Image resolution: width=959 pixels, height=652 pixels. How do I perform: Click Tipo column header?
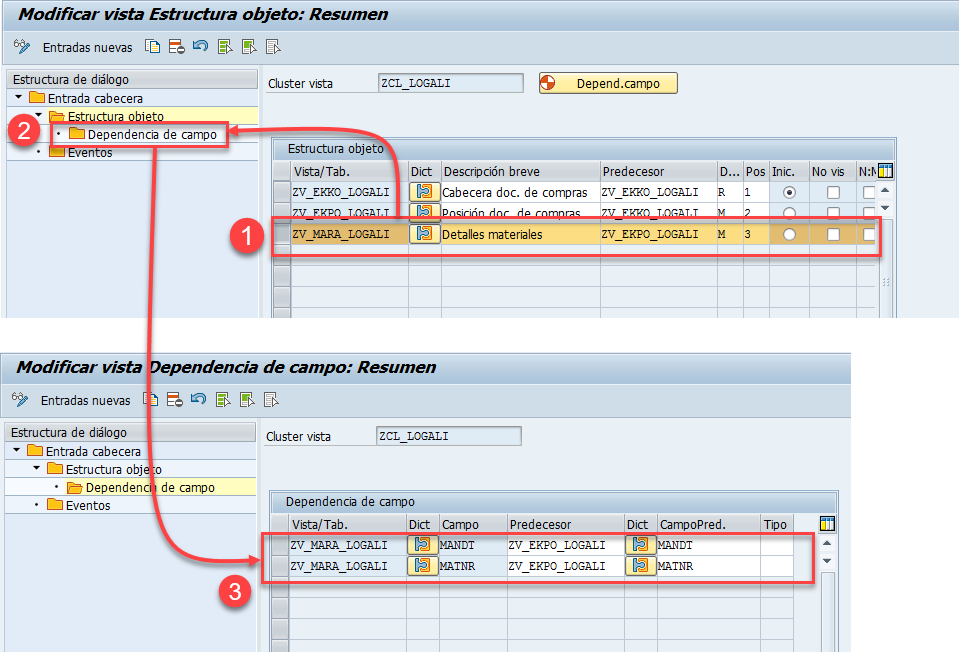[x=777, y=525]
